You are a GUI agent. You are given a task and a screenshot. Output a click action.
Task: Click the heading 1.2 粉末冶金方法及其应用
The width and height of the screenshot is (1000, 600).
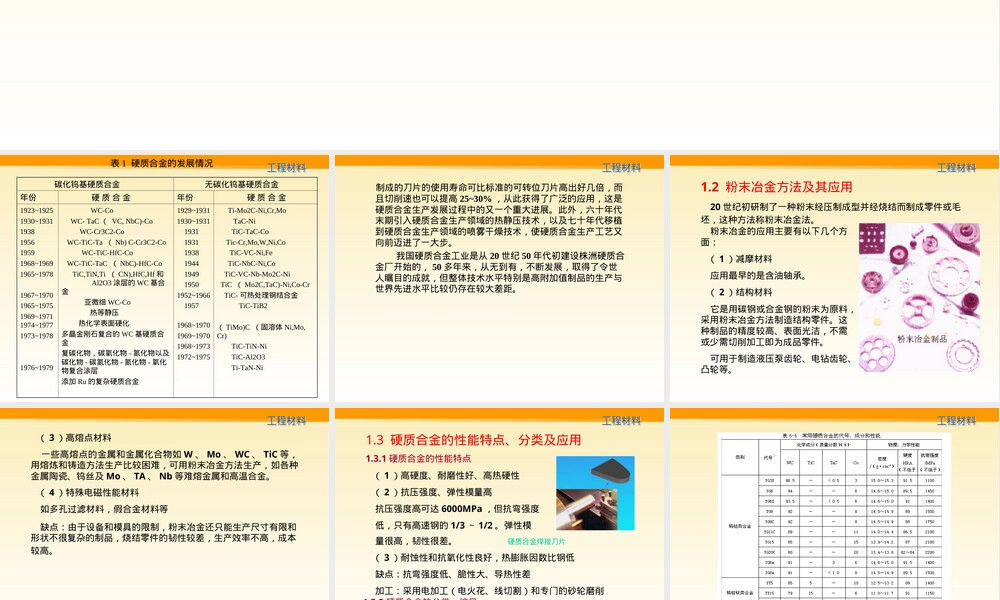[x=776, y=187]
